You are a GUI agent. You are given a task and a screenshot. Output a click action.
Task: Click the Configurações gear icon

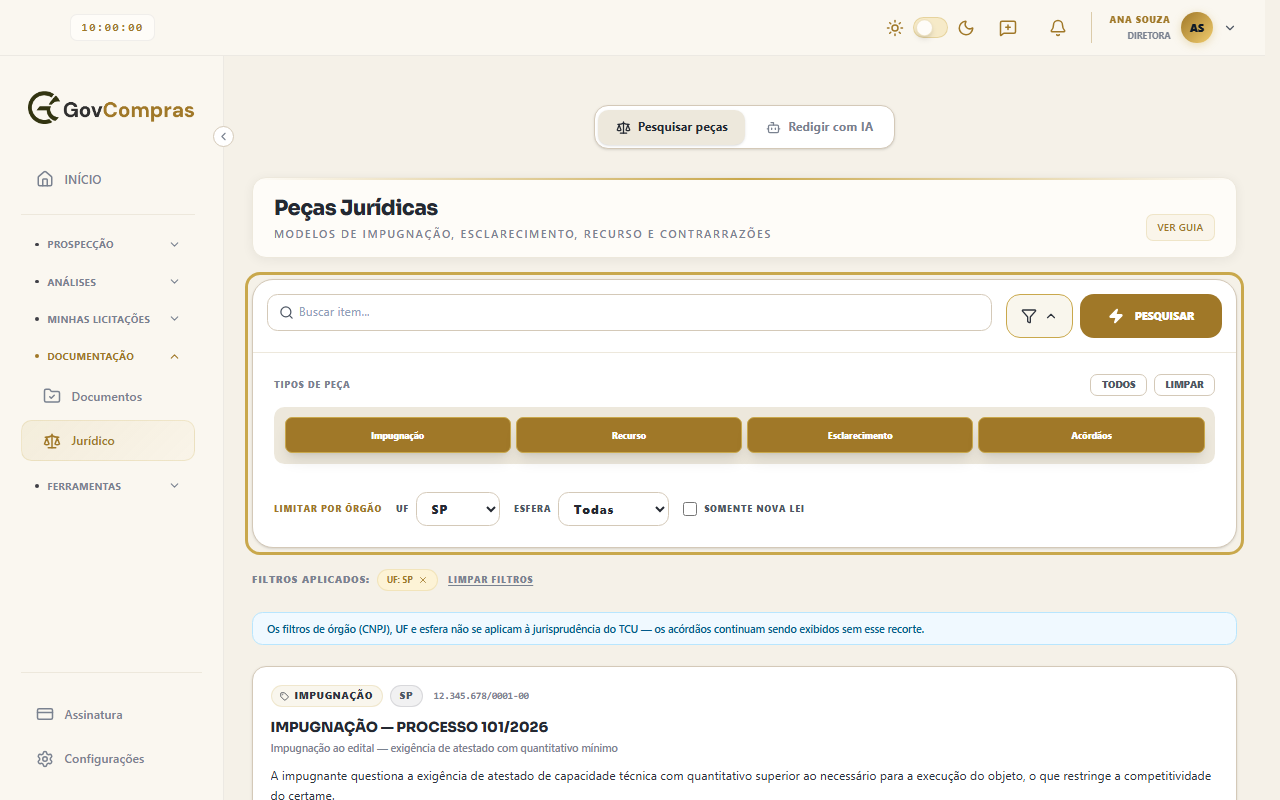(x=45, y=759)
